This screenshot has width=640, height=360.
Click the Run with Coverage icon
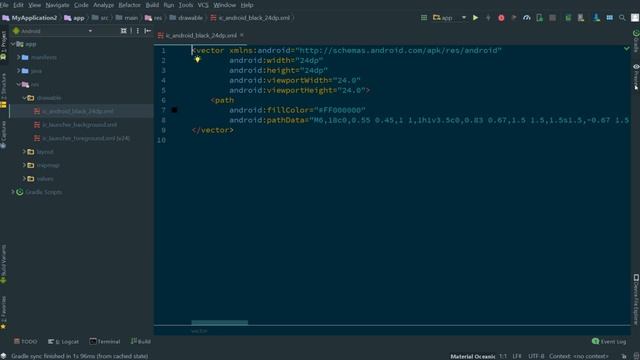pos(514,18)
